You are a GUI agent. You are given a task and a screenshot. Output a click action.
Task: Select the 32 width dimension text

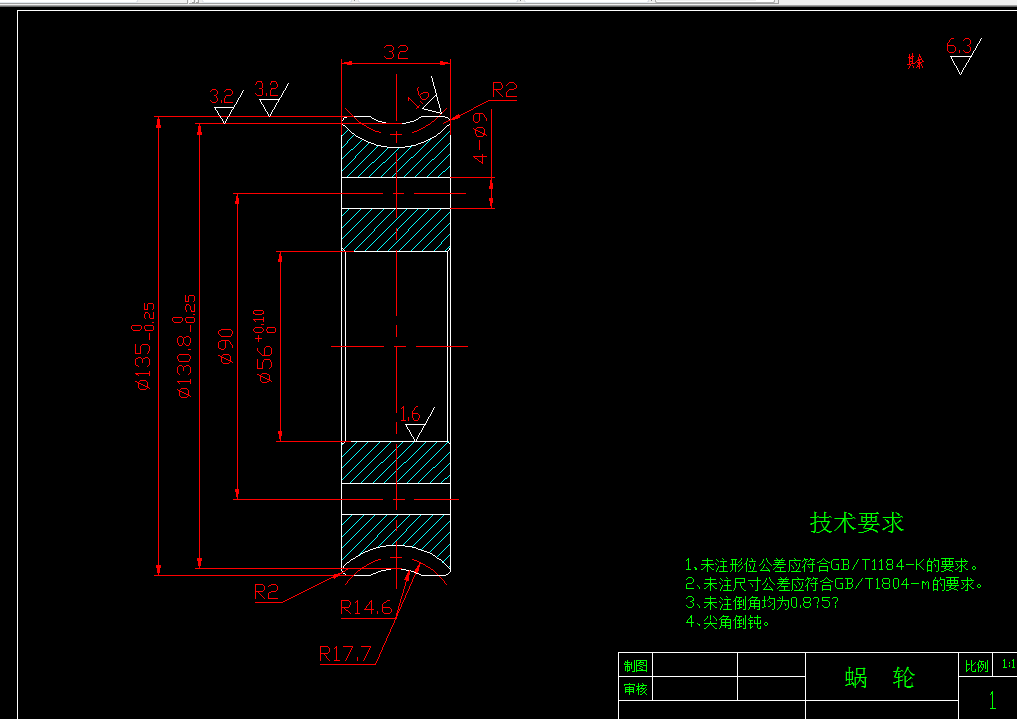click(x=396, y=52)
